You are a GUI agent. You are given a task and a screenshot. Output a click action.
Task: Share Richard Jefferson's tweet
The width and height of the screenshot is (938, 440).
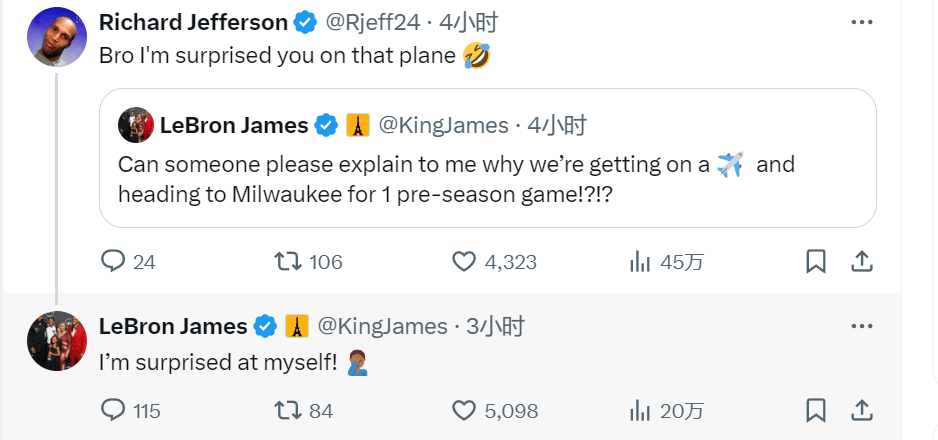pos(859,262)
